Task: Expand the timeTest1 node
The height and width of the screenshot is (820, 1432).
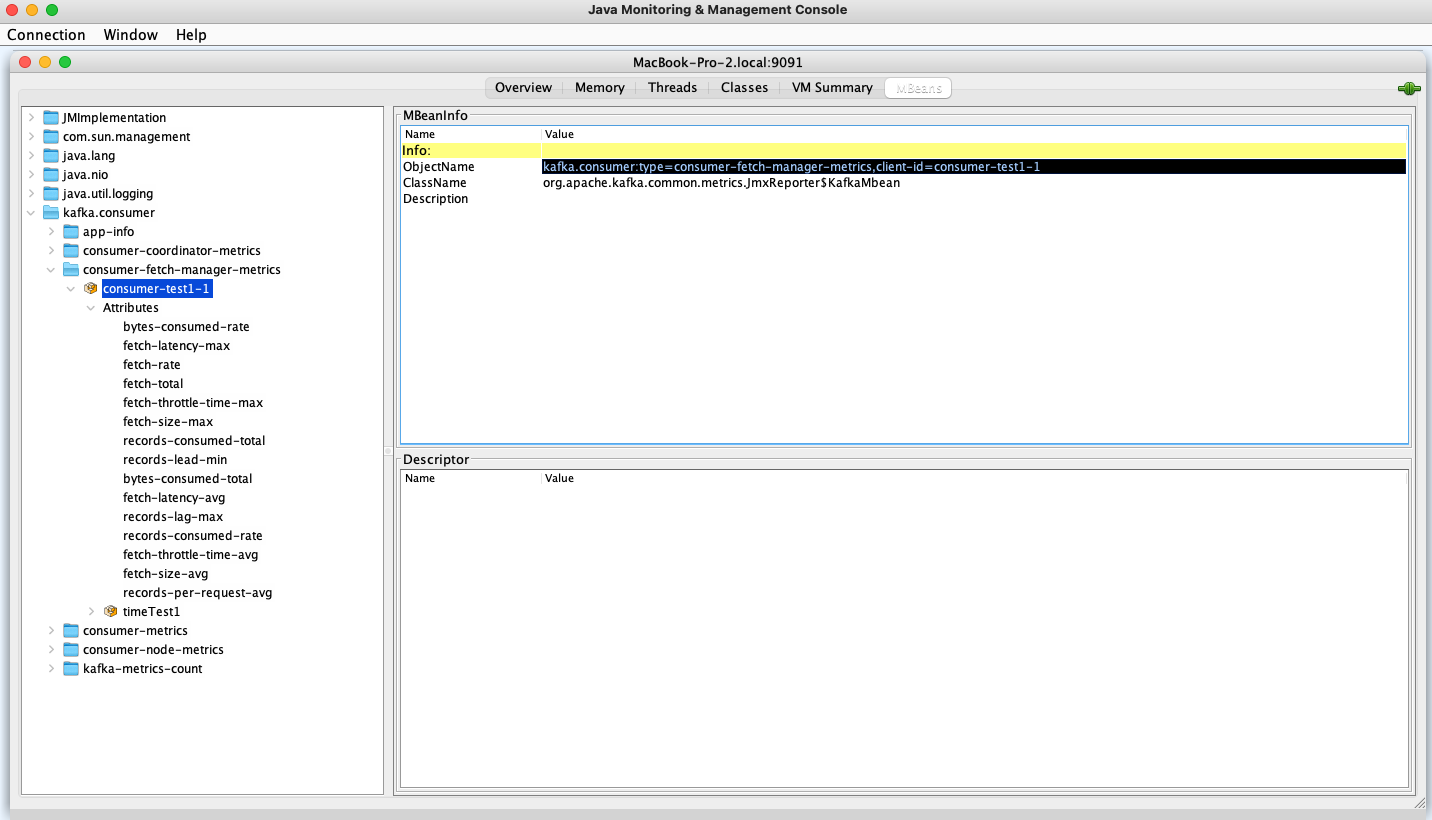Action: tap(91, 611)
